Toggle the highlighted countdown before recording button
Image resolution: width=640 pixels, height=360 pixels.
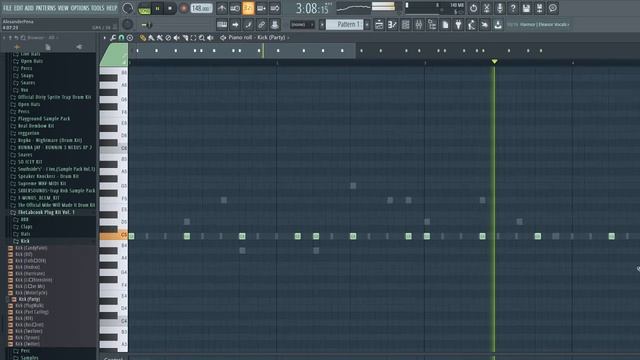(x=248, y=8)
